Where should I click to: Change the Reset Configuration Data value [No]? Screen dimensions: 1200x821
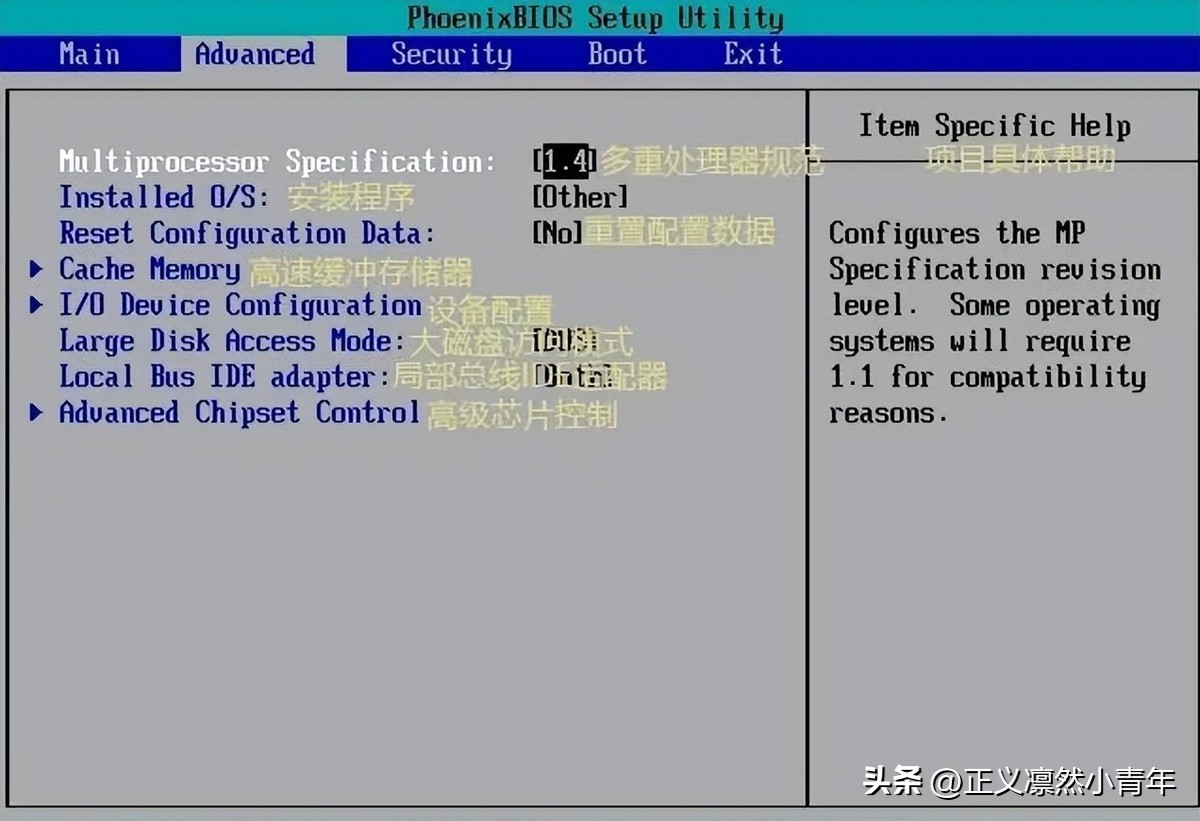pyautogui.click(x=557, y=233)
